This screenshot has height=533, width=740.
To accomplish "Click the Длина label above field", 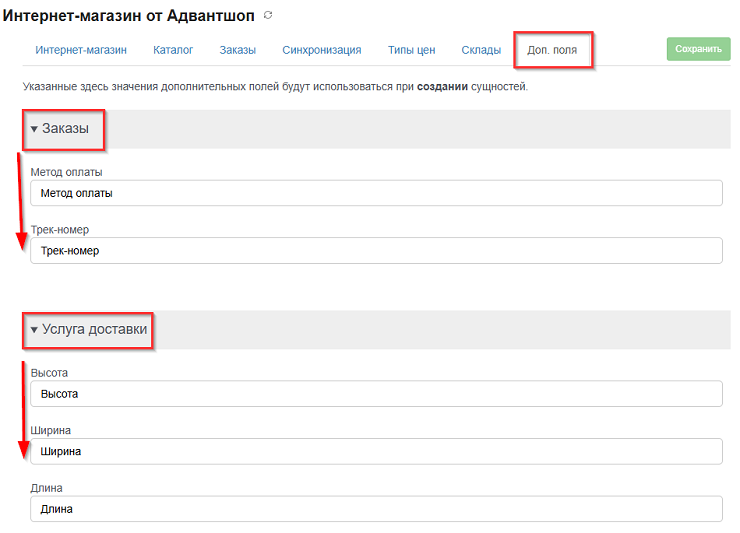I will pyautogui.click(x=46, y=488).
